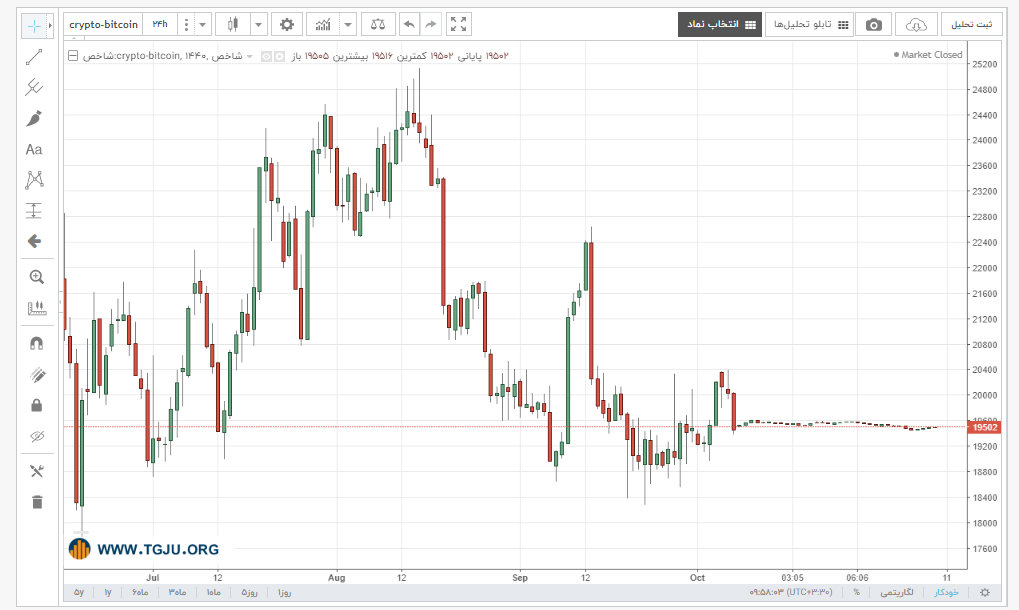Select the price range measurement tool
Image resolution: width=1019 pixels, height=610 pixels.
[x=34, y=210]
